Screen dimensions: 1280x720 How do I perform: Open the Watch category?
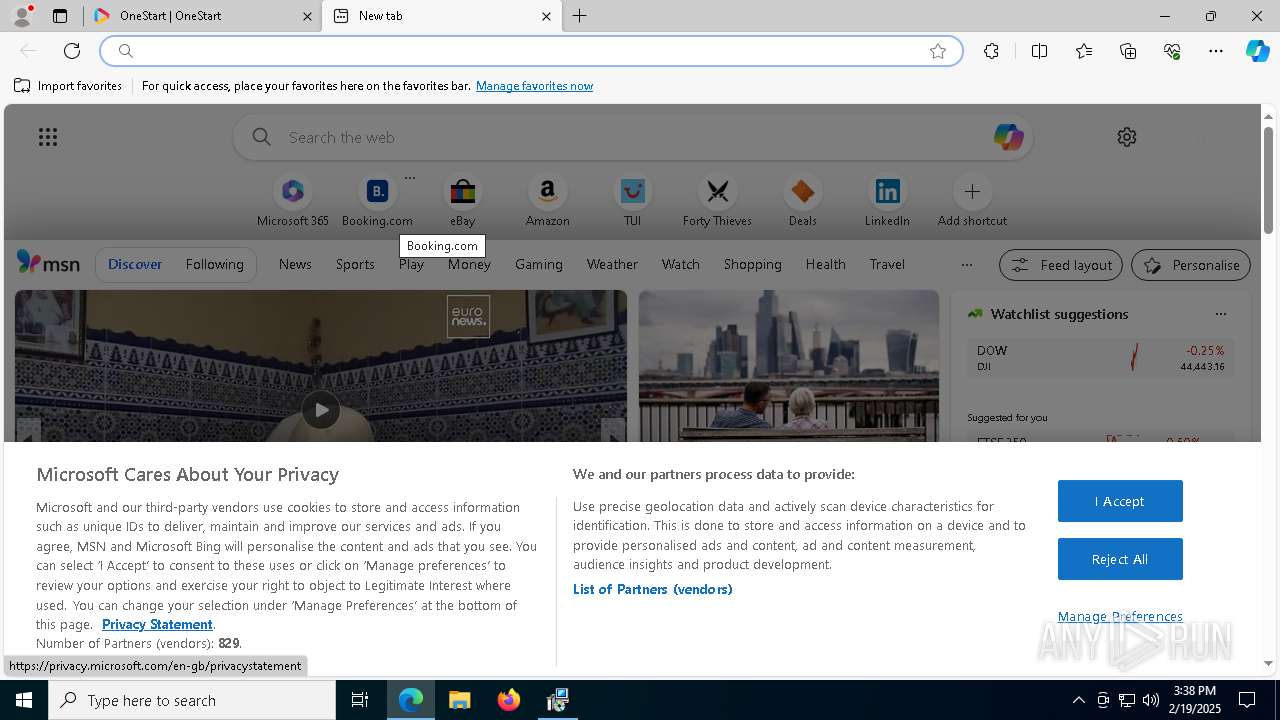point(681,264)
